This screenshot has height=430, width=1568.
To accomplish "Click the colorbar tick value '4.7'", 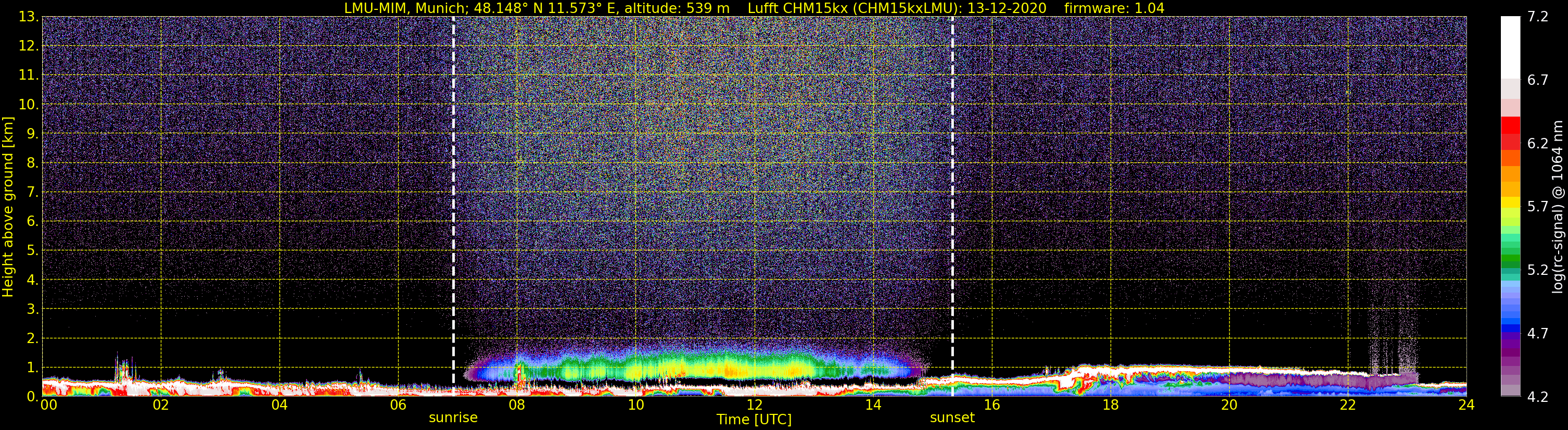I will pos(1538,333).
